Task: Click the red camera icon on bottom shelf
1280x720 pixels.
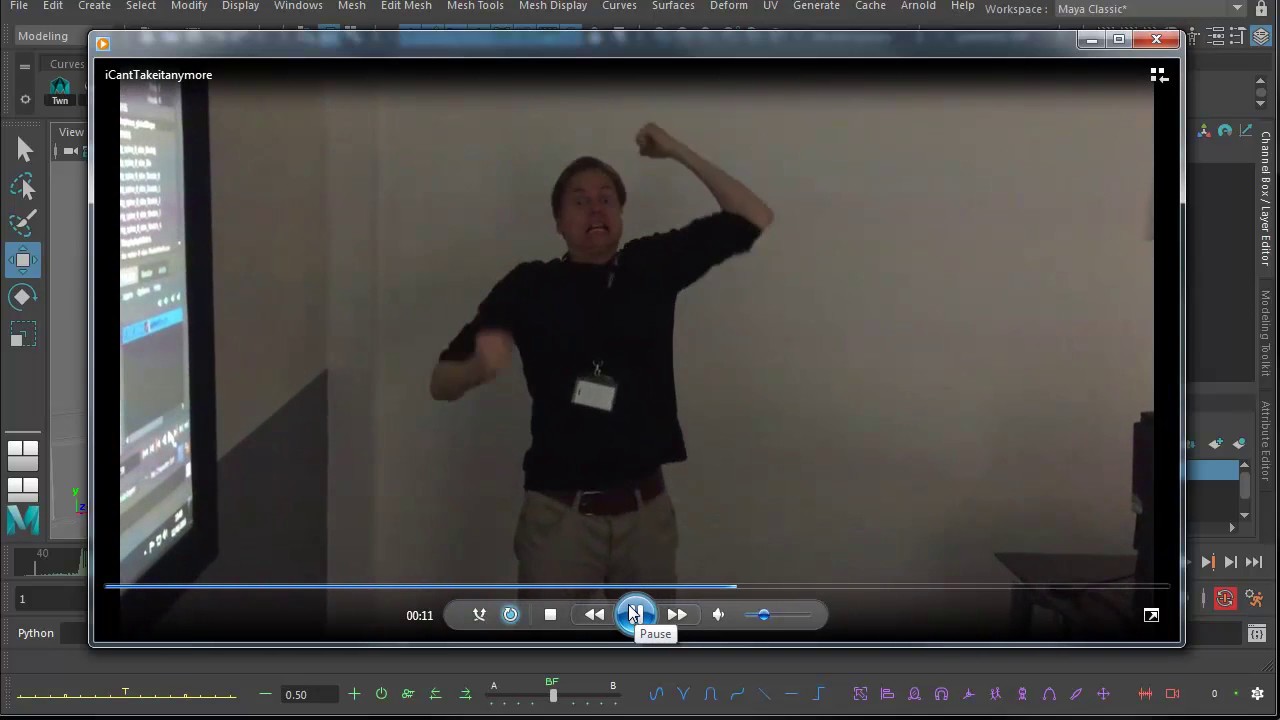Action: [x=1173, y=694]
